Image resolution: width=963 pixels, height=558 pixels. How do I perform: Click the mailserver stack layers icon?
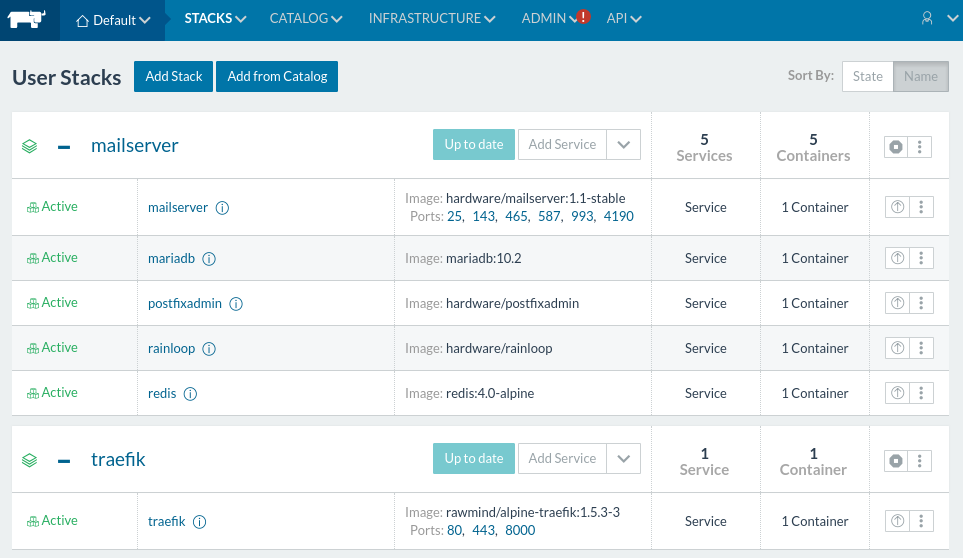(29, 146)
